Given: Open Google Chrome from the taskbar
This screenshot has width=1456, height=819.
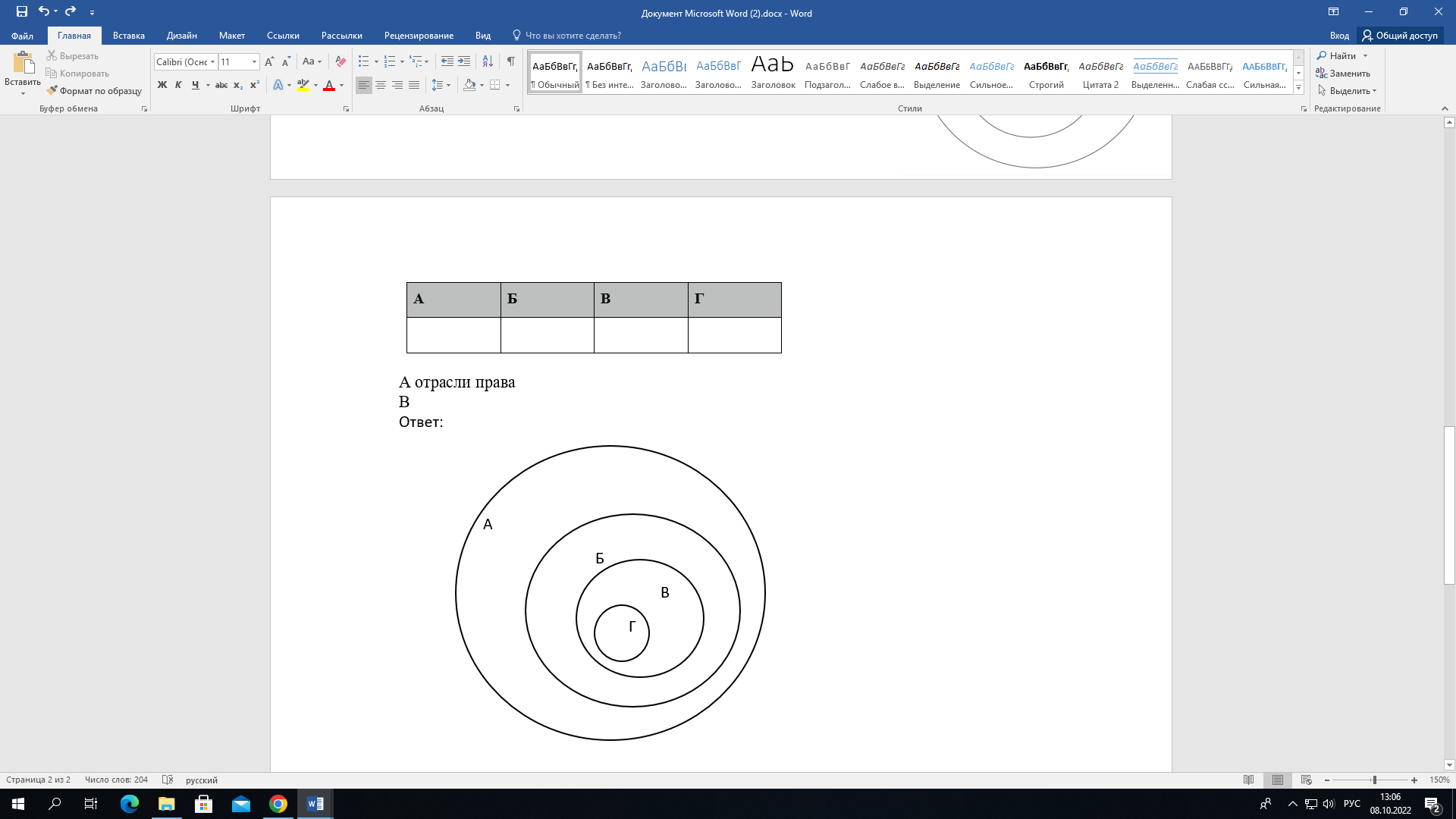Looking at the screenshot, I should coord(278,804).
